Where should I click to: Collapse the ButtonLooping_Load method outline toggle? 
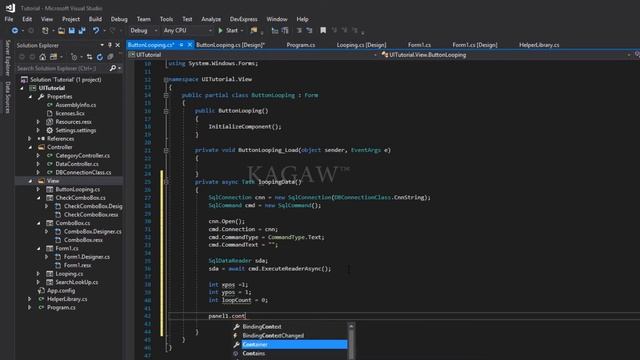click(x=166, y=150)
